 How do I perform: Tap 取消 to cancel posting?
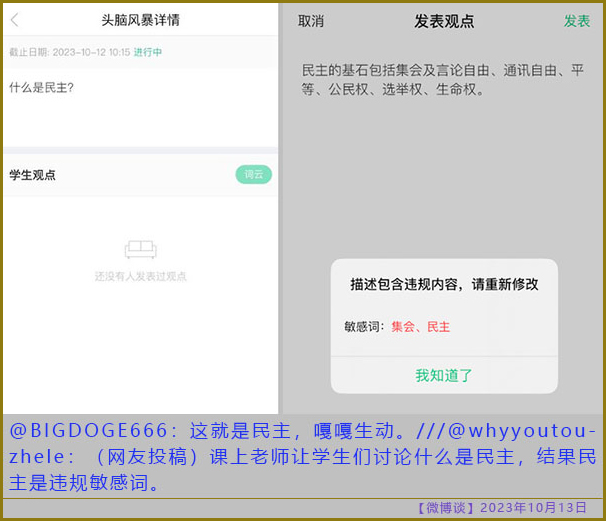coord(311,21)
